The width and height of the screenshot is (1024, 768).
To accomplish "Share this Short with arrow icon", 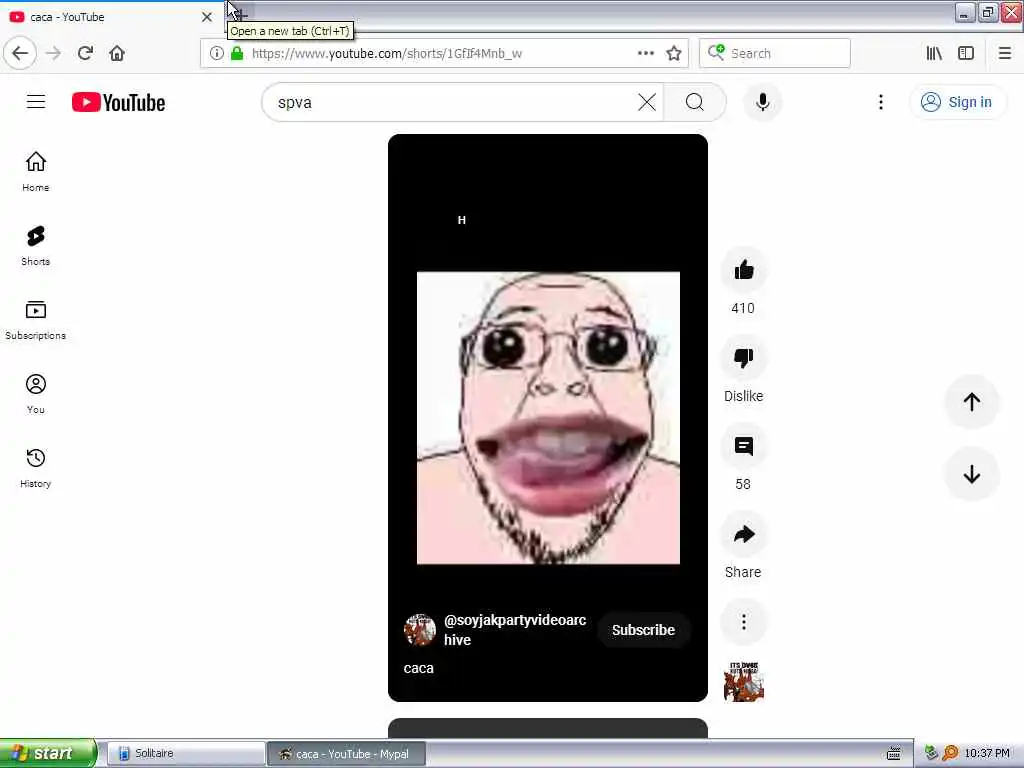I will 743,534.
